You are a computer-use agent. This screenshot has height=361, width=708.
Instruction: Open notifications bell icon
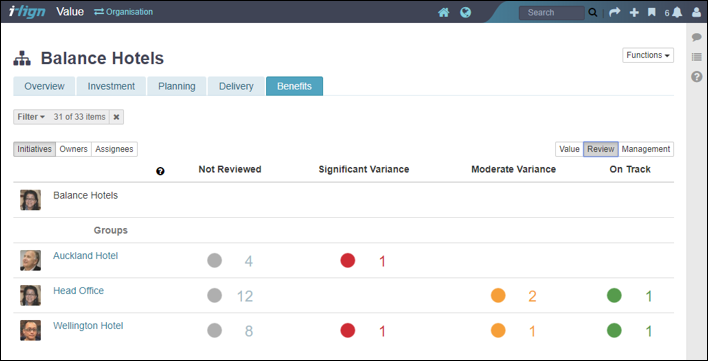click(677, 13)
